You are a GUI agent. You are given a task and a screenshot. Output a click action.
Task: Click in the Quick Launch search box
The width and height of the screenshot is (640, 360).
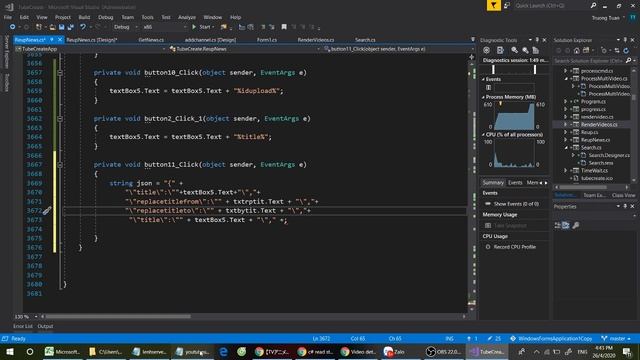551,6
